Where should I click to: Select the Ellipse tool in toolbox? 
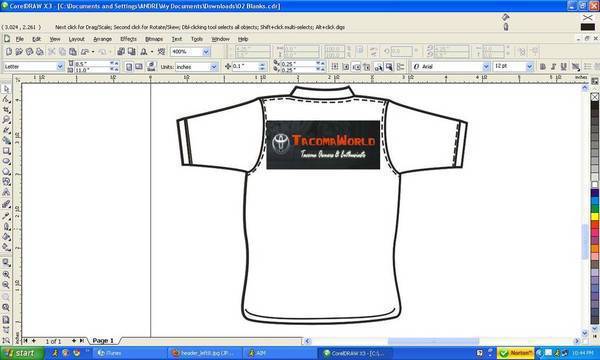(6, 161)
